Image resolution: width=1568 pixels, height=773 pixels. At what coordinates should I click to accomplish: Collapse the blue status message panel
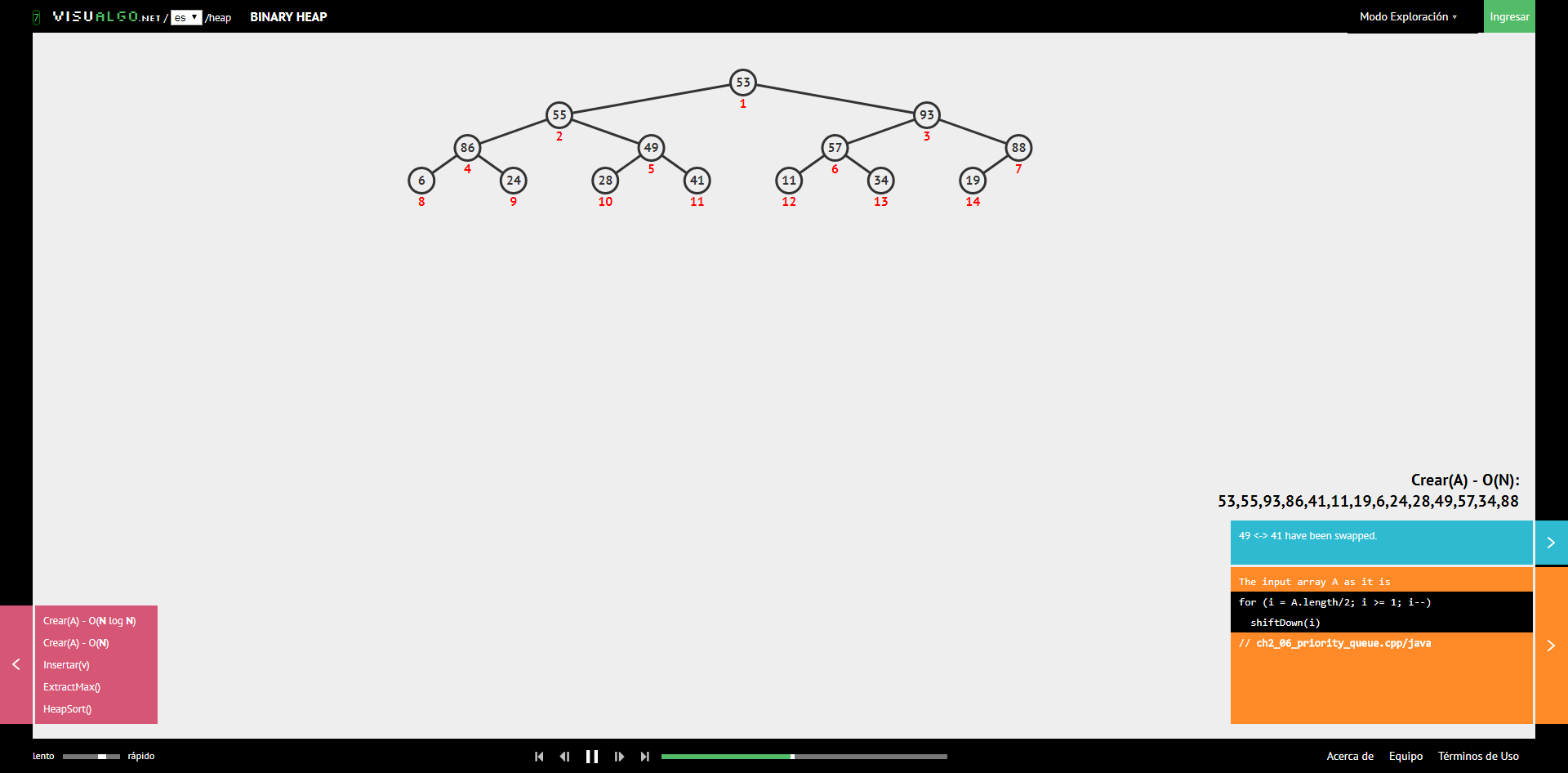click(1551, 543)
